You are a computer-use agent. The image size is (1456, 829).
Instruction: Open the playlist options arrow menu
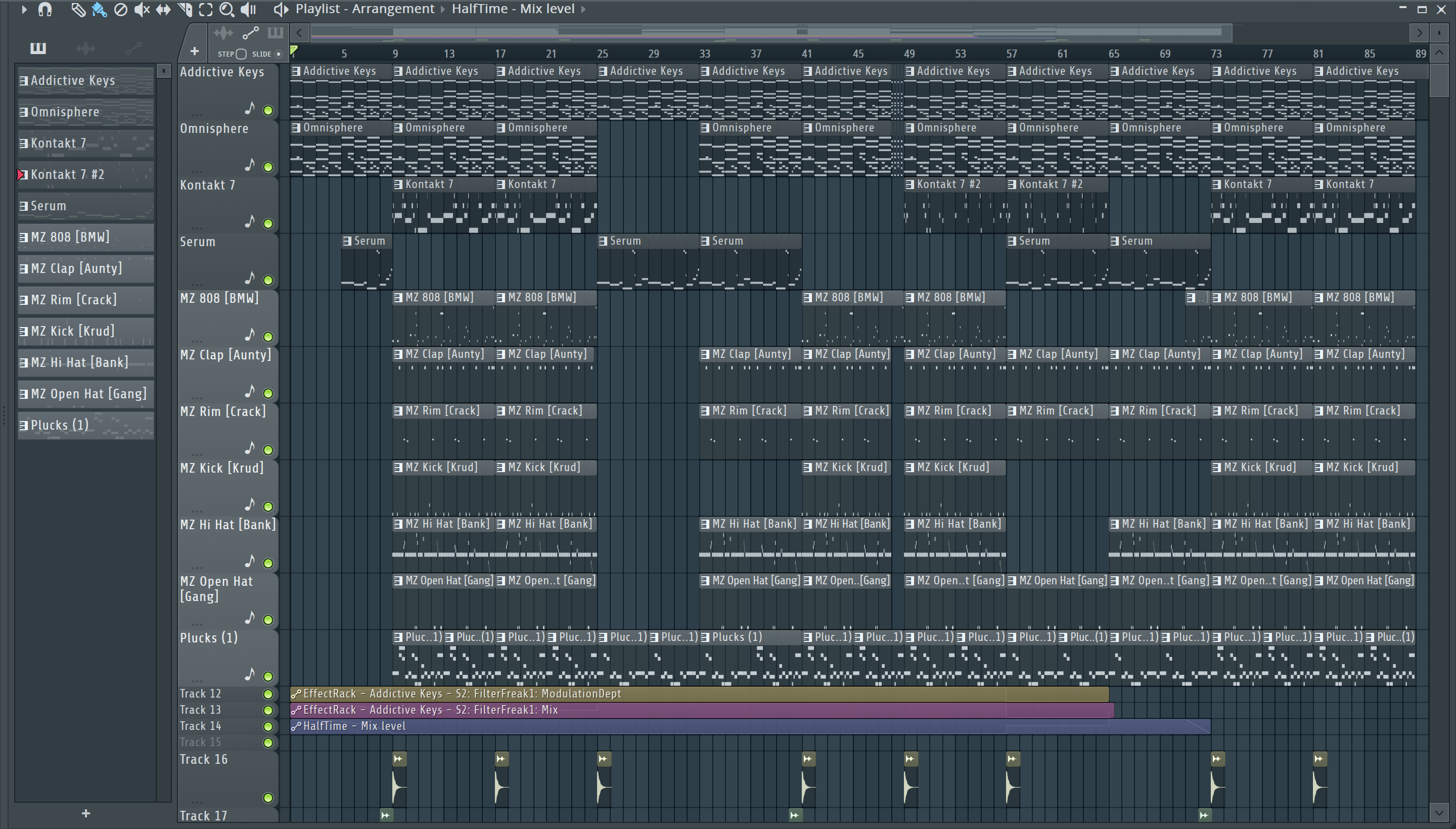tap(24, 9)
